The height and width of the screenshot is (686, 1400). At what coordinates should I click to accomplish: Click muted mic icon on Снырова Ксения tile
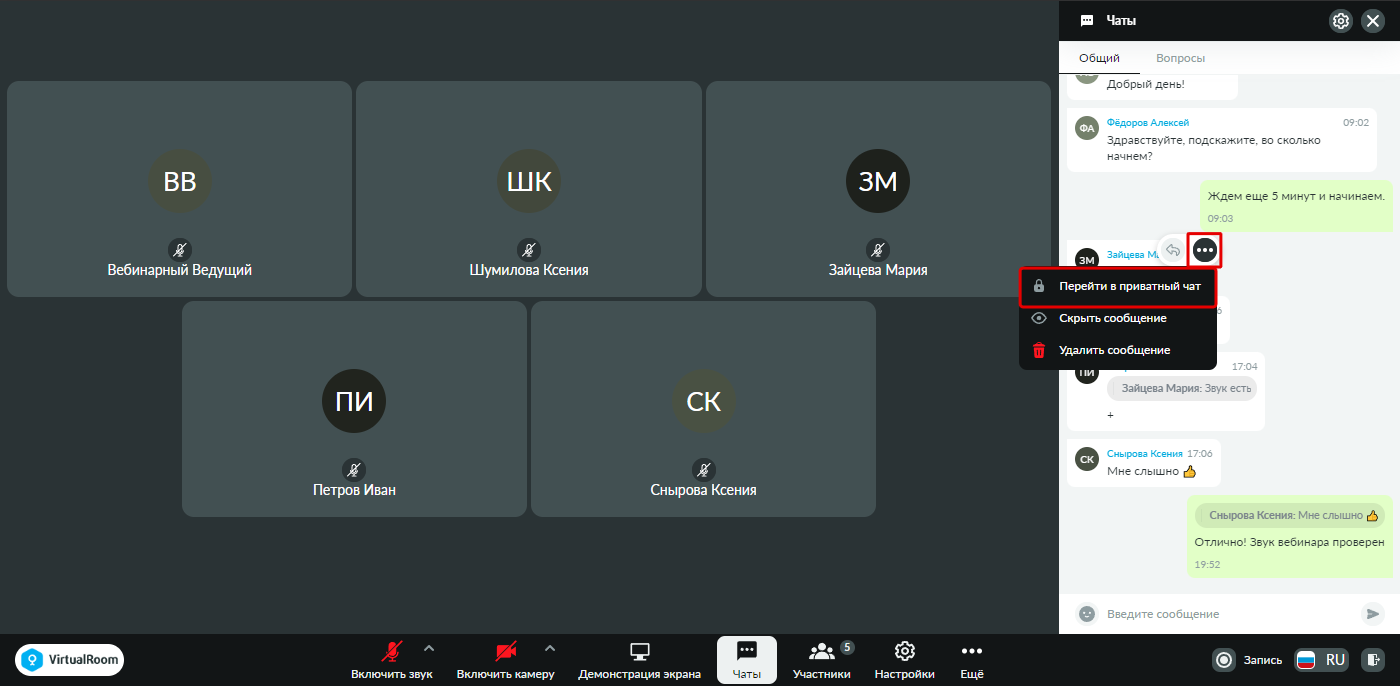pyautogui.click(x=704, y=470)
